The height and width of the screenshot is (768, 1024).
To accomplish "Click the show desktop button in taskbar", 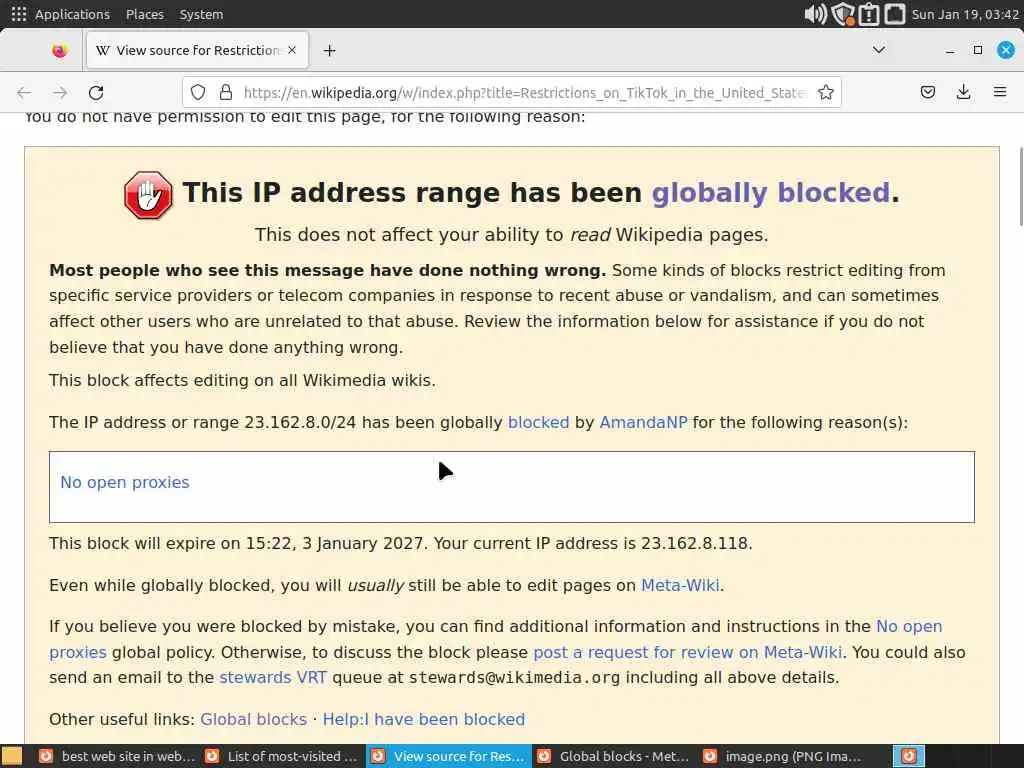I will [x=12, y=756].
